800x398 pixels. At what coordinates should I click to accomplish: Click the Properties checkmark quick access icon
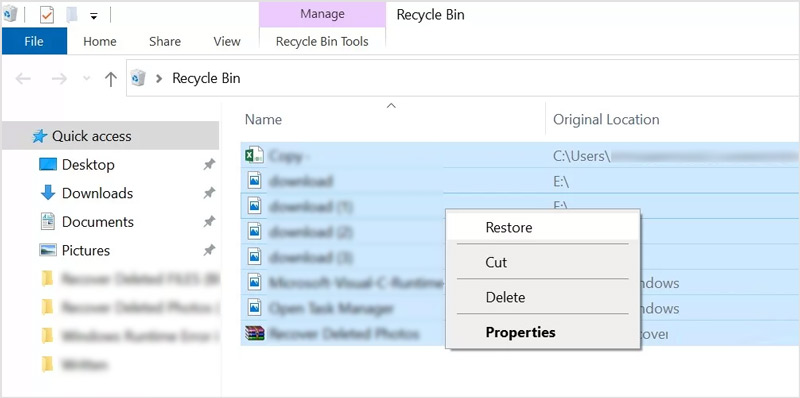tap(46, 15)
